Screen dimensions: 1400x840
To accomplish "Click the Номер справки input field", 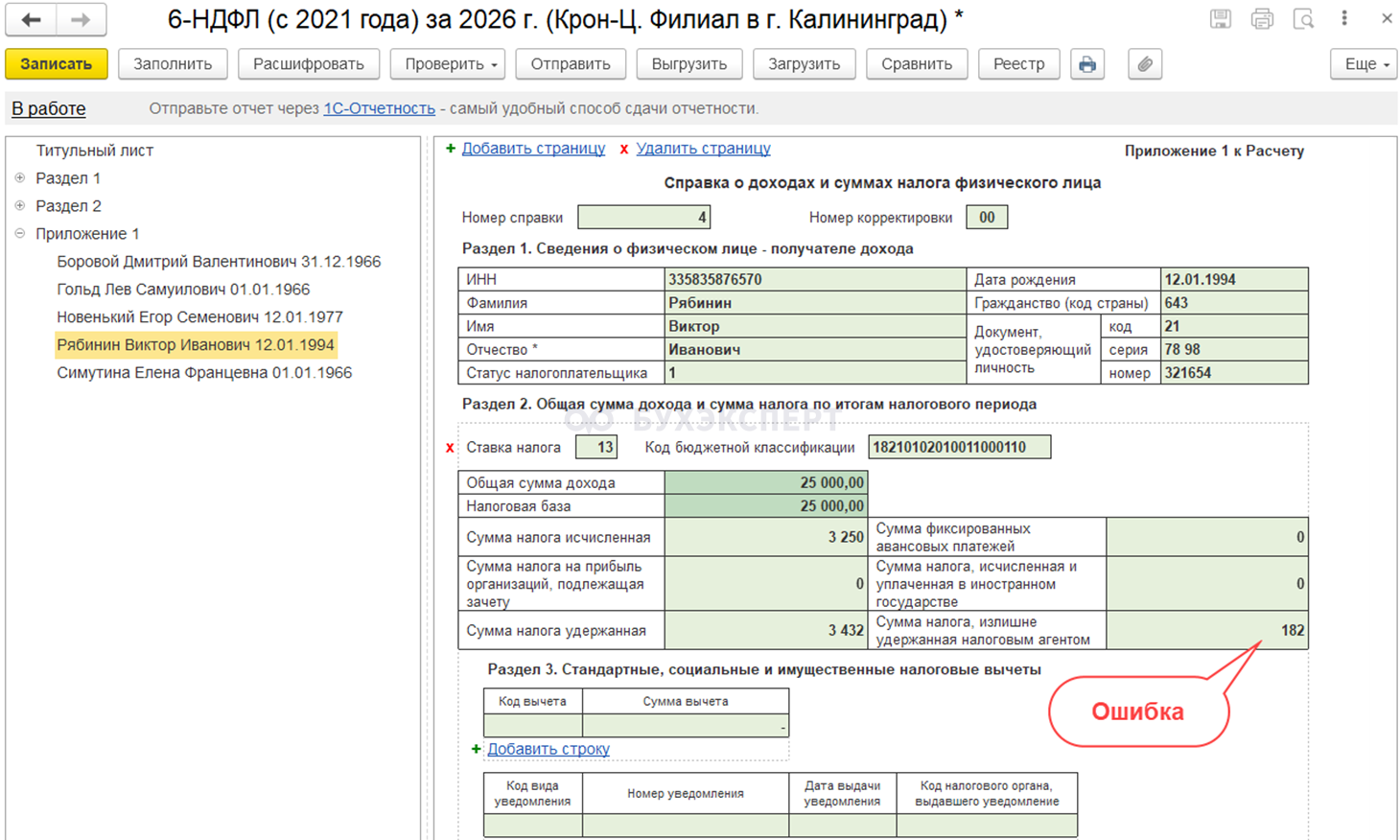I will [643, 218].
